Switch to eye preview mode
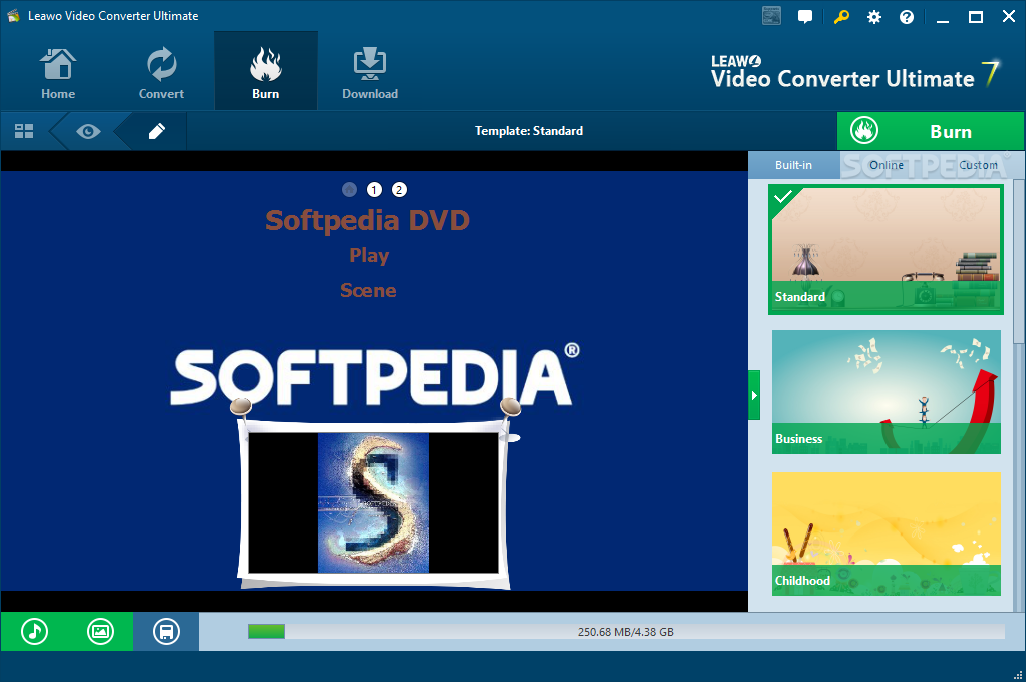Viewport: 1026px width, 682px height. click(x=88, y=132)
